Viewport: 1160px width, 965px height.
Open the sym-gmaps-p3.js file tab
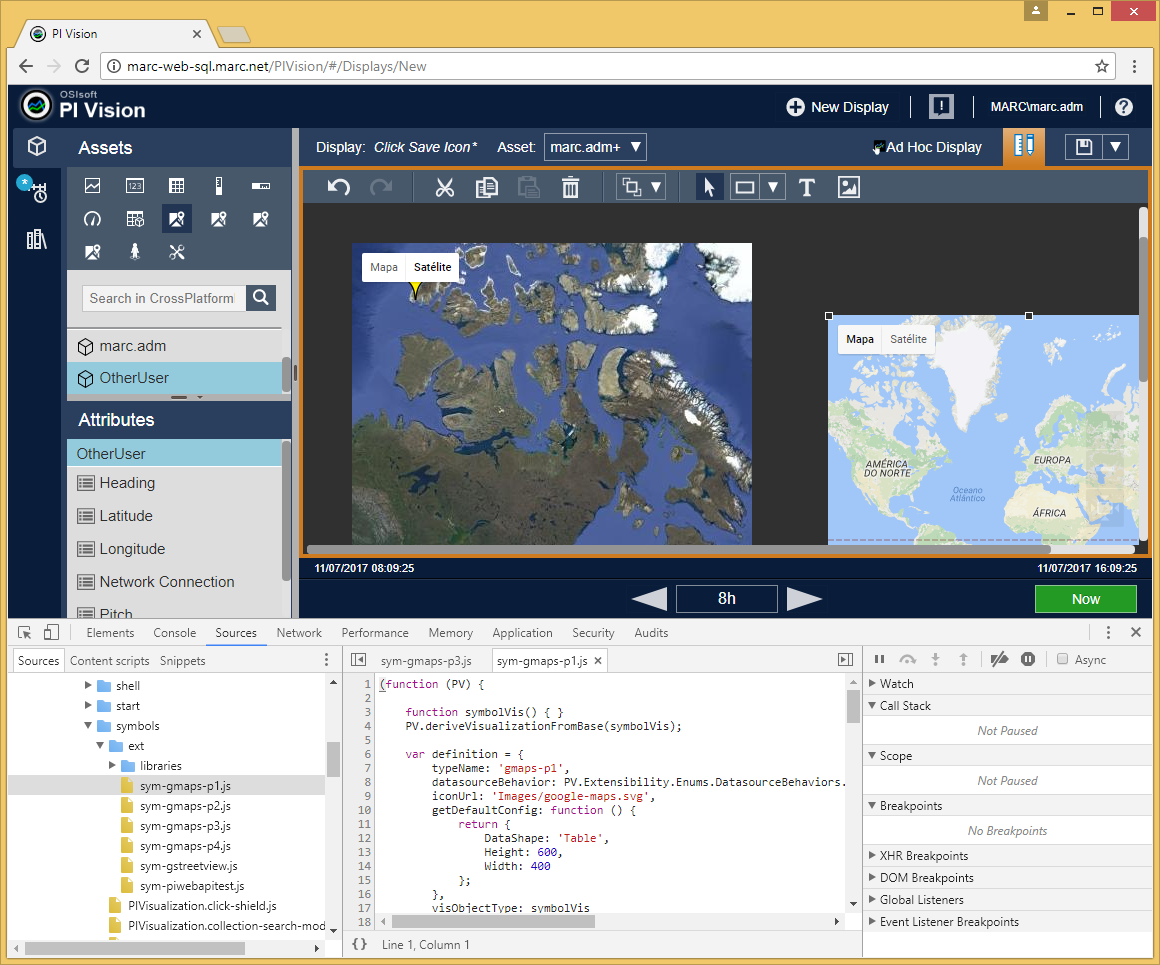426,660
